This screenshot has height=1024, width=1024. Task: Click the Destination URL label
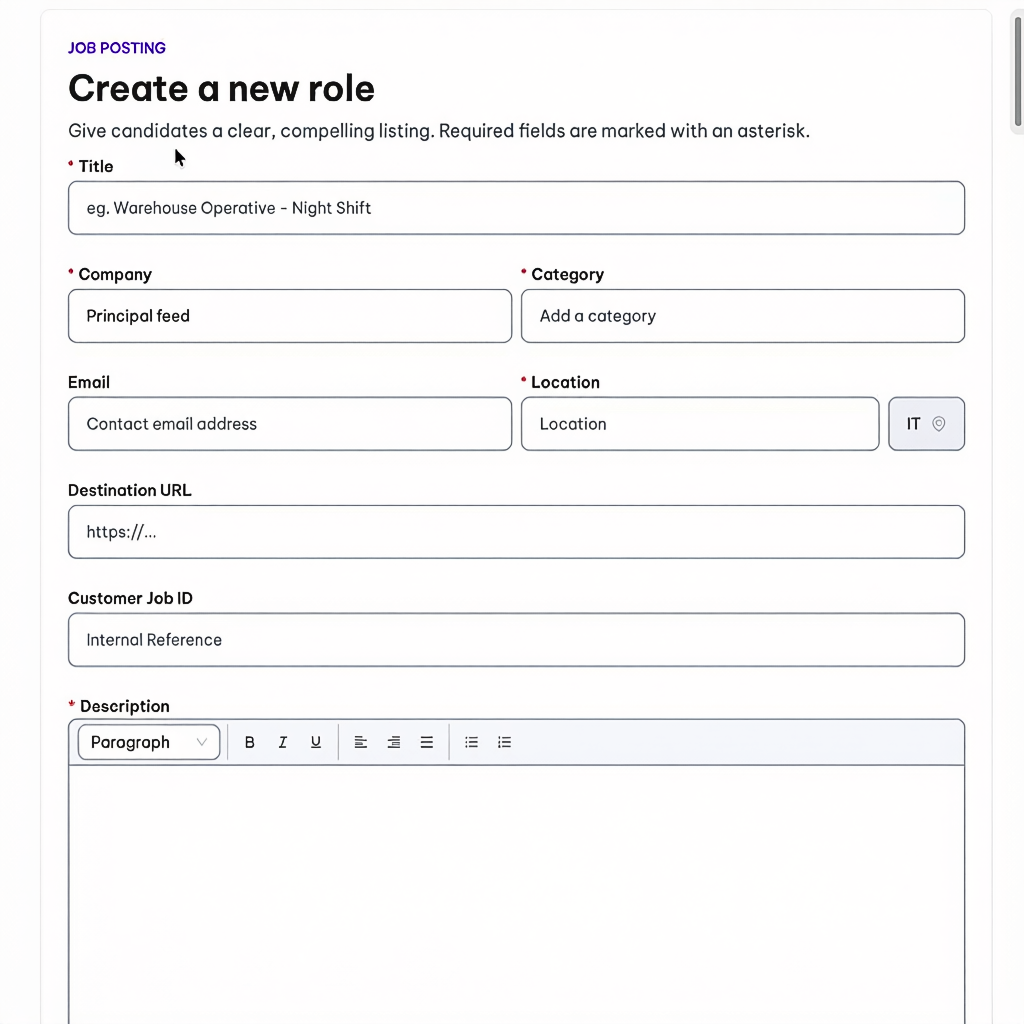pyautogui.click(x=129, y=490)
